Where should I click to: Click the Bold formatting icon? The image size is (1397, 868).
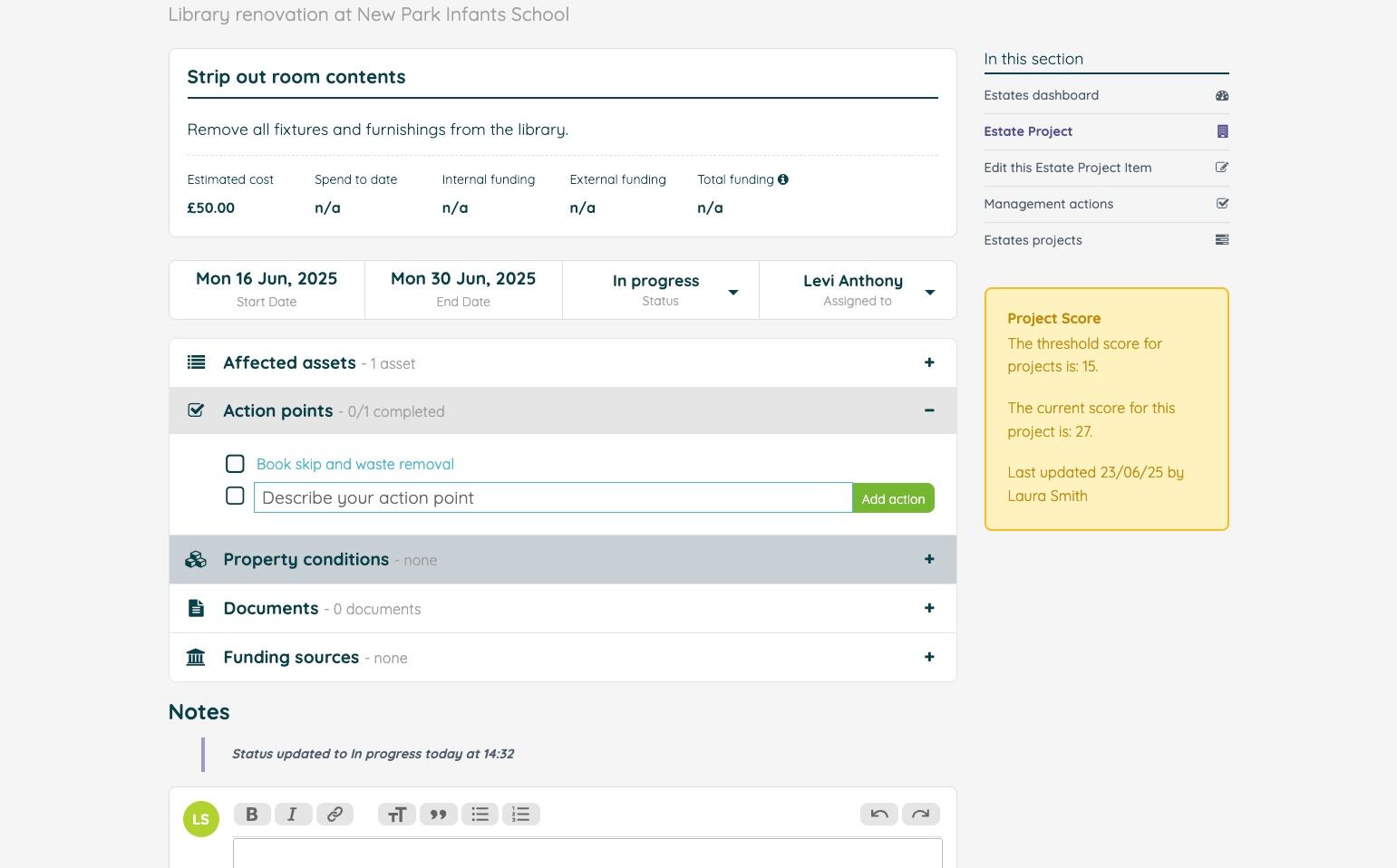[x=252, y=815]
